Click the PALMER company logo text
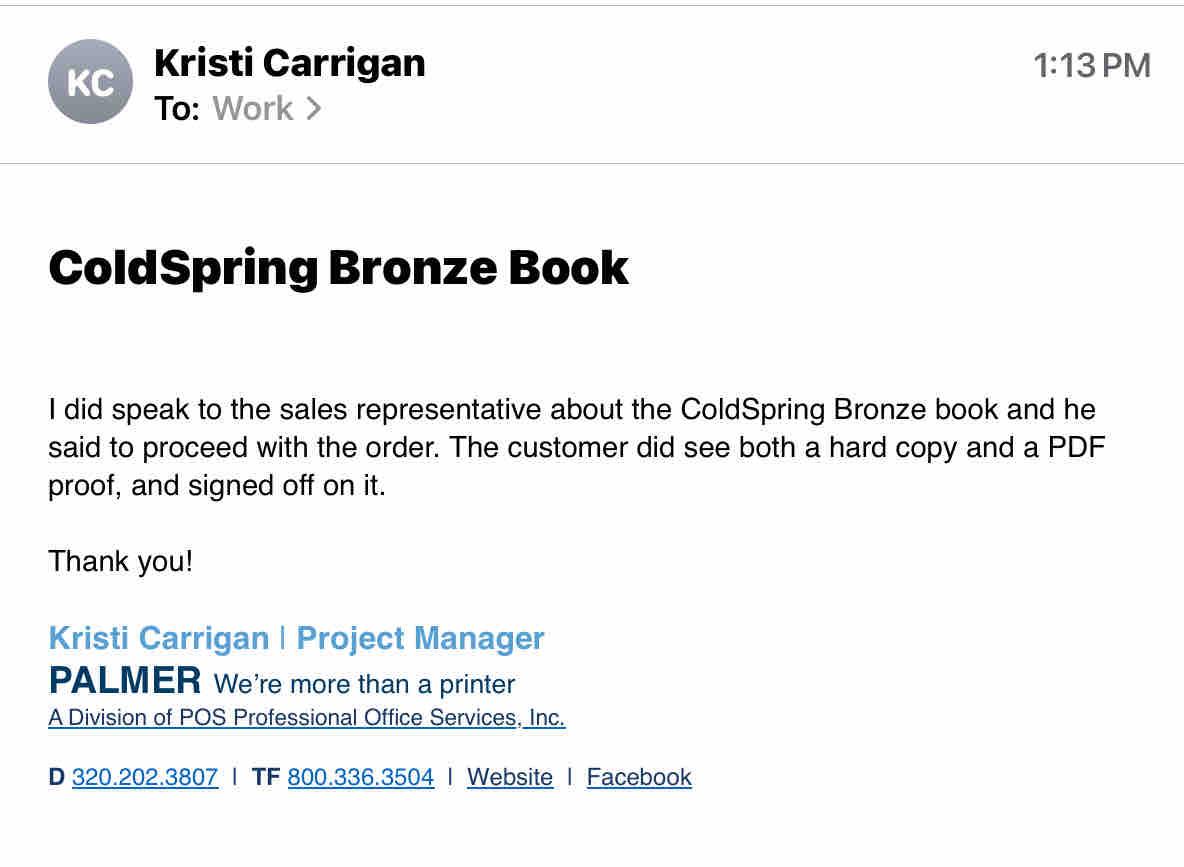This screenshot has height=867, width=1184. (125, 681)
